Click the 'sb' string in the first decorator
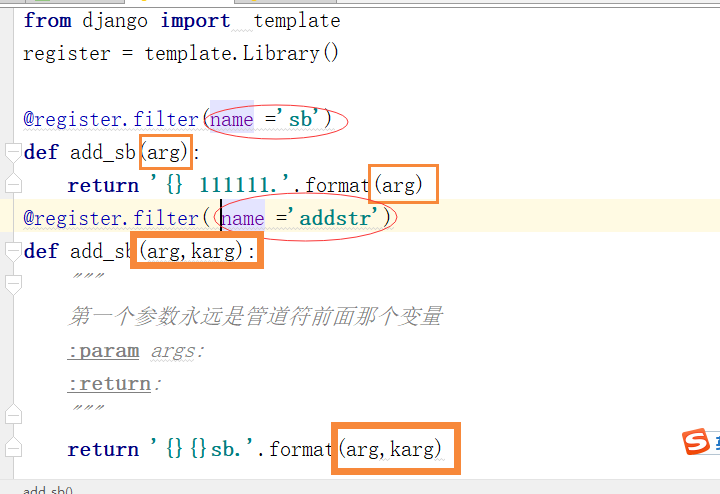 coord(300,119)
